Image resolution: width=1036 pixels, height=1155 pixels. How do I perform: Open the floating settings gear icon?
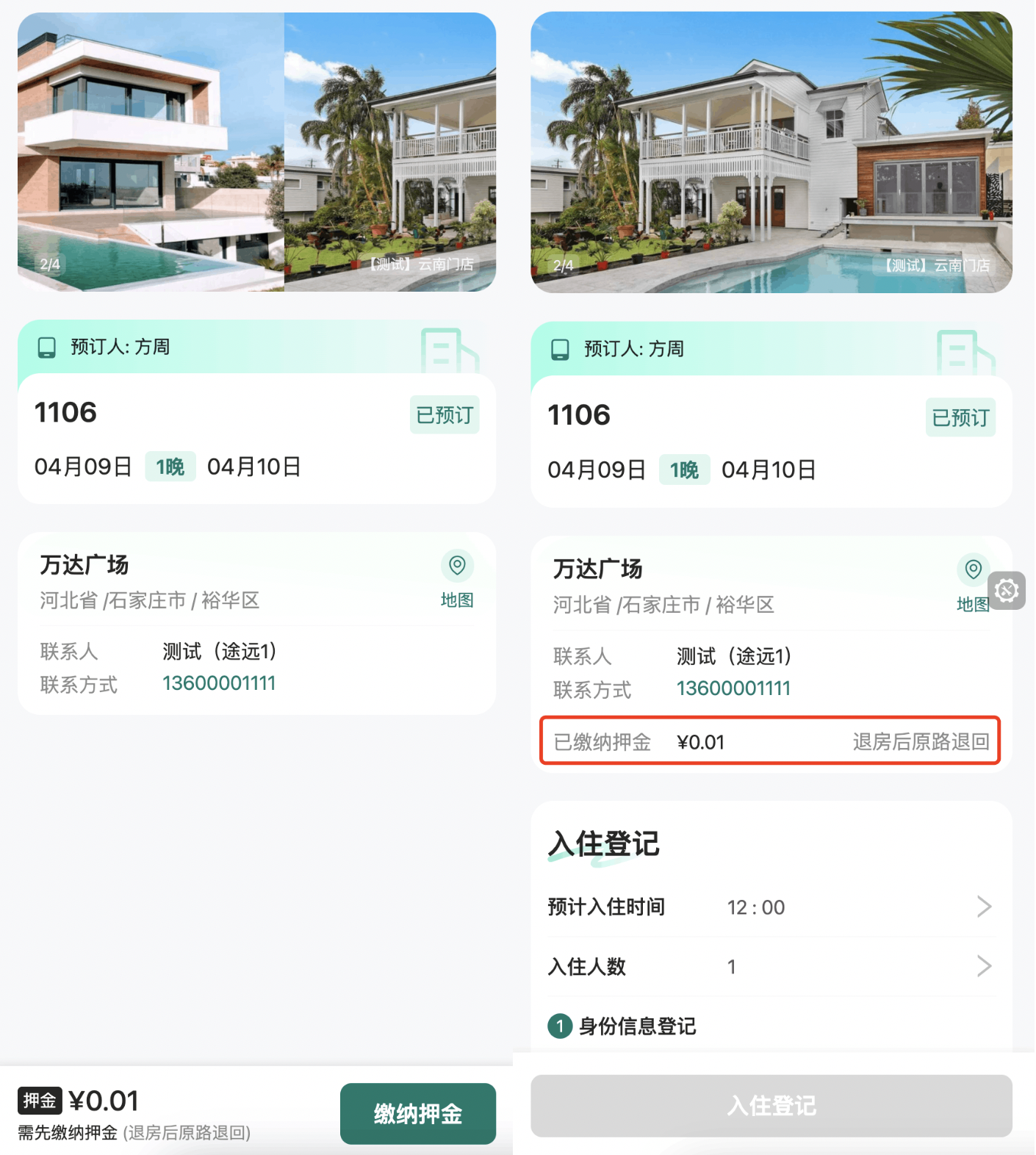(x=1007, y=590)
